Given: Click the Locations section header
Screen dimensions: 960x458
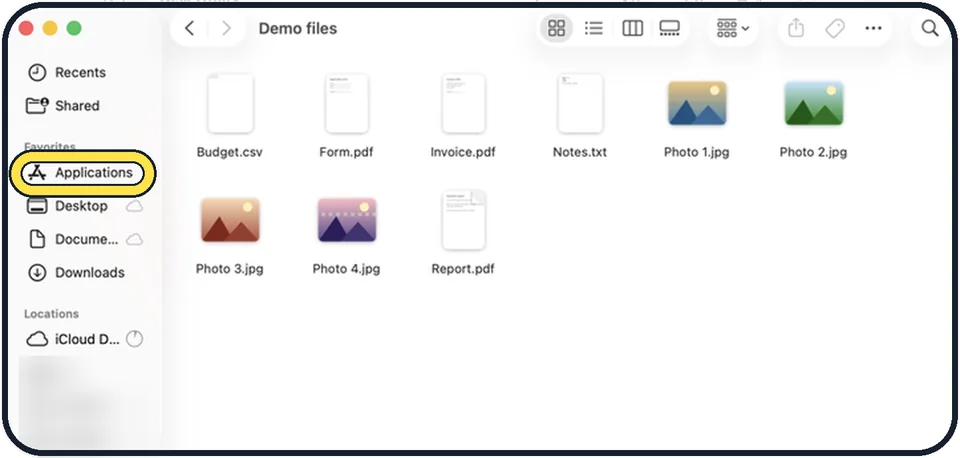Looking at the screenshot, I should tap(51, 313).
